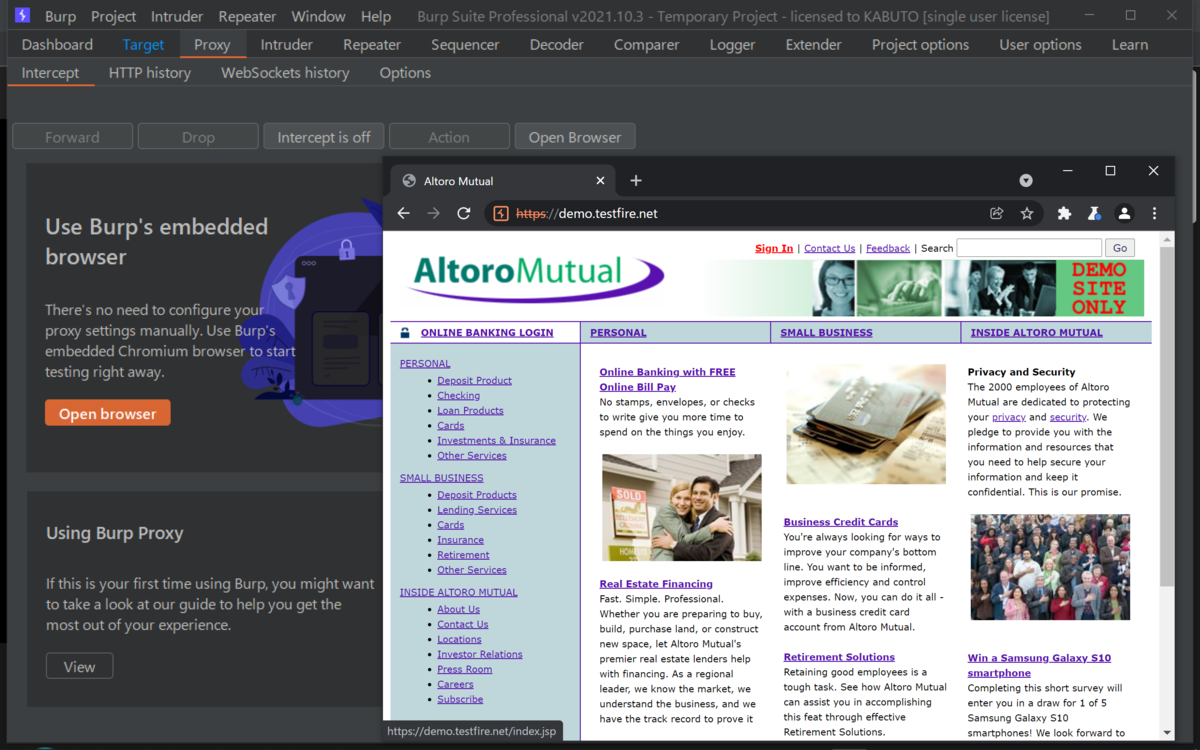Open a new browser tab
1200x750 pixels.
tap(636, 181)
